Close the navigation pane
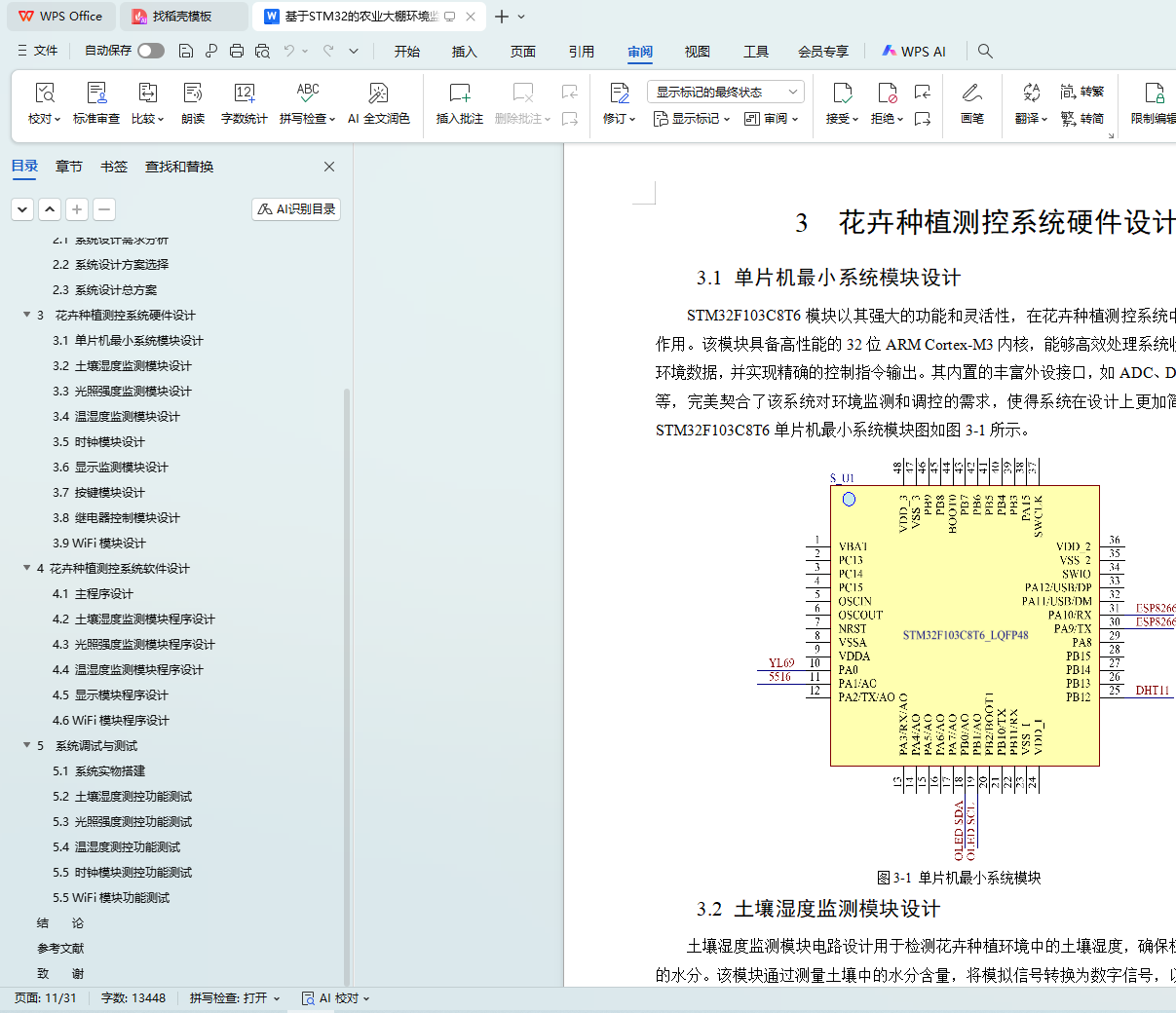Screen dimensions: 1176x1013 [329, 167]
